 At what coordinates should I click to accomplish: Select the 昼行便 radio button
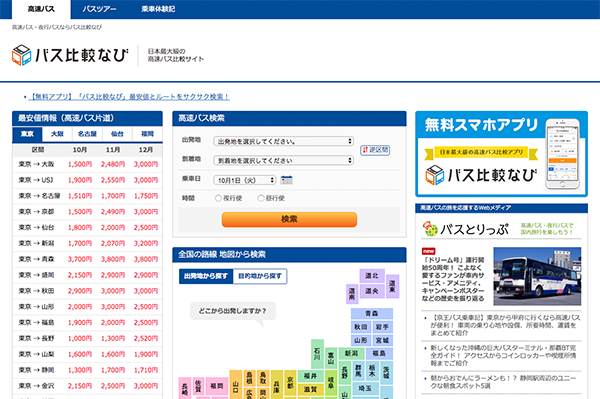coord(261,198)
